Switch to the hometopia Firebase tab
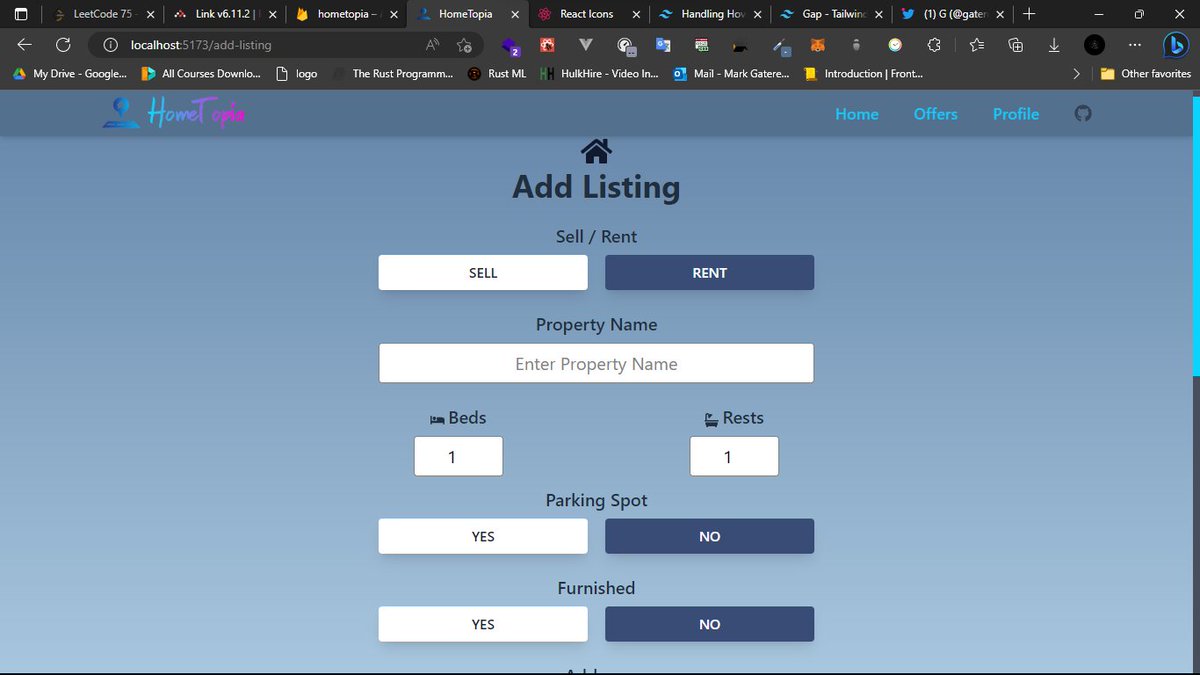1200x675 pixels. coord(346,15)
